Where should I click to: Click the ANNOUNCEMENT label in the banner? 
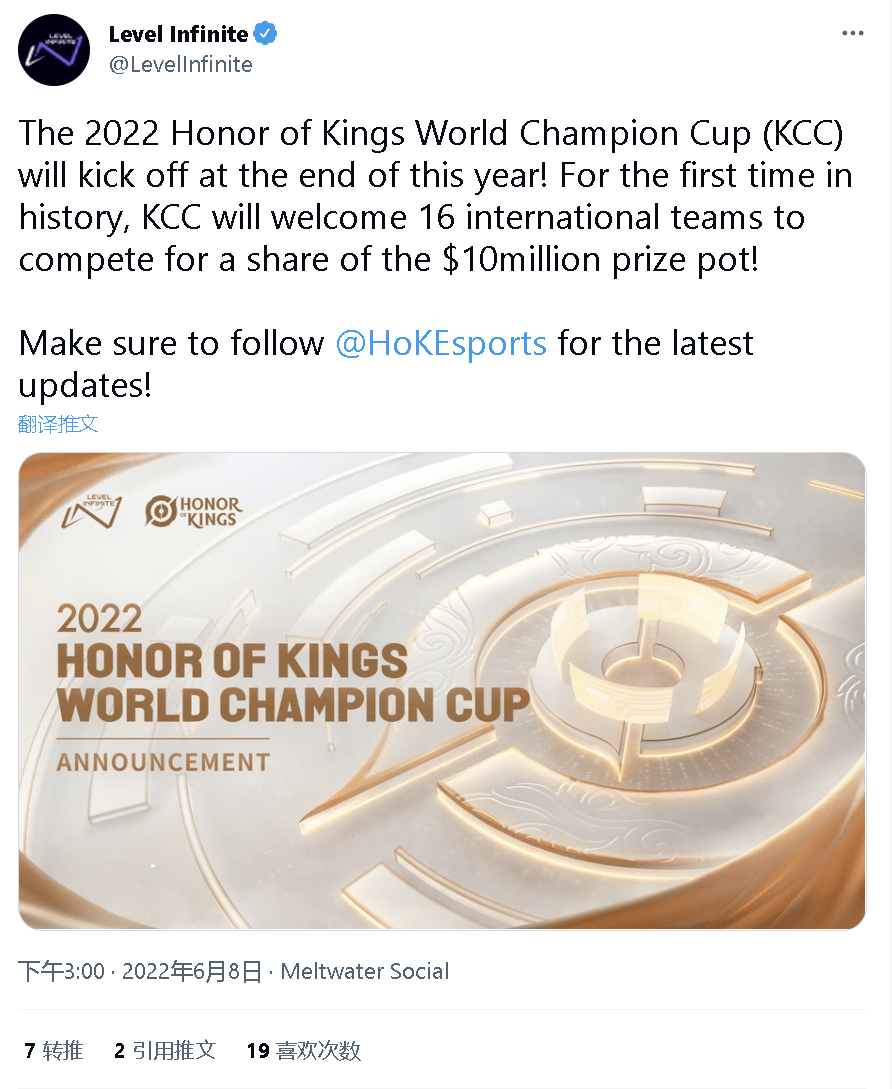click(x=163, y=762)
